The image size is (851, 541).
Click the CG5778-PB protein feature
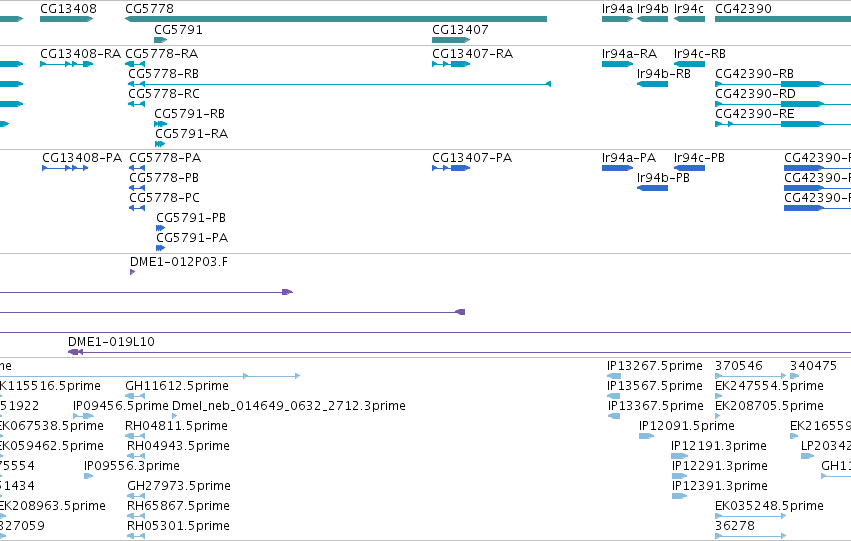[137, 188]
